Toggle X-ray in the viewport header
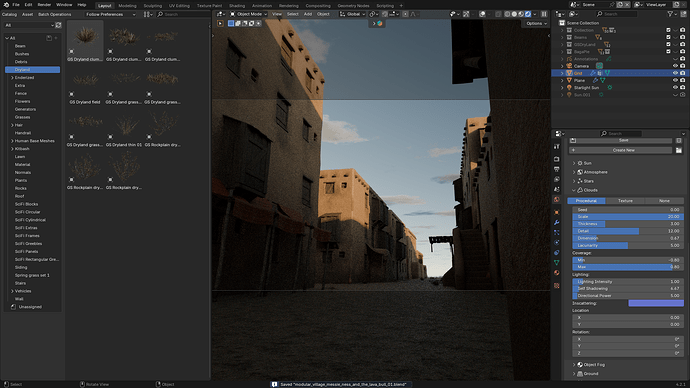The image size is (690, 388). coord(498,14)
